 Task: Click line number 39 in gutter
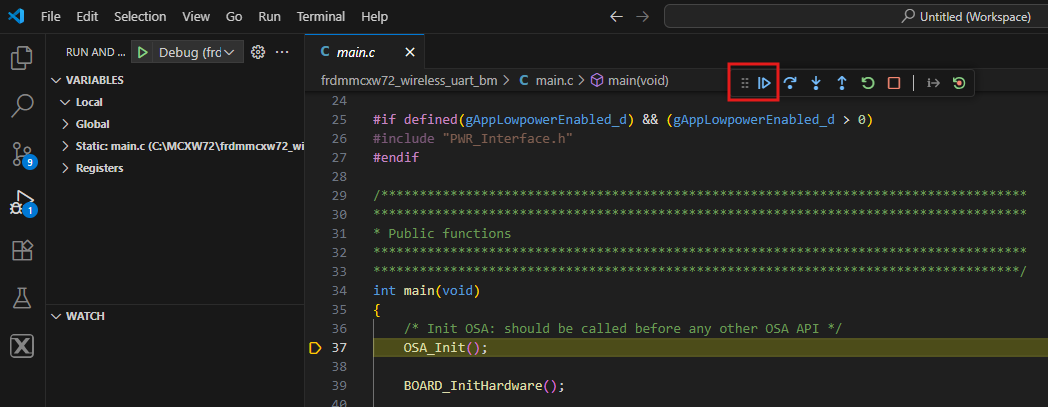(x=340, y=386)
